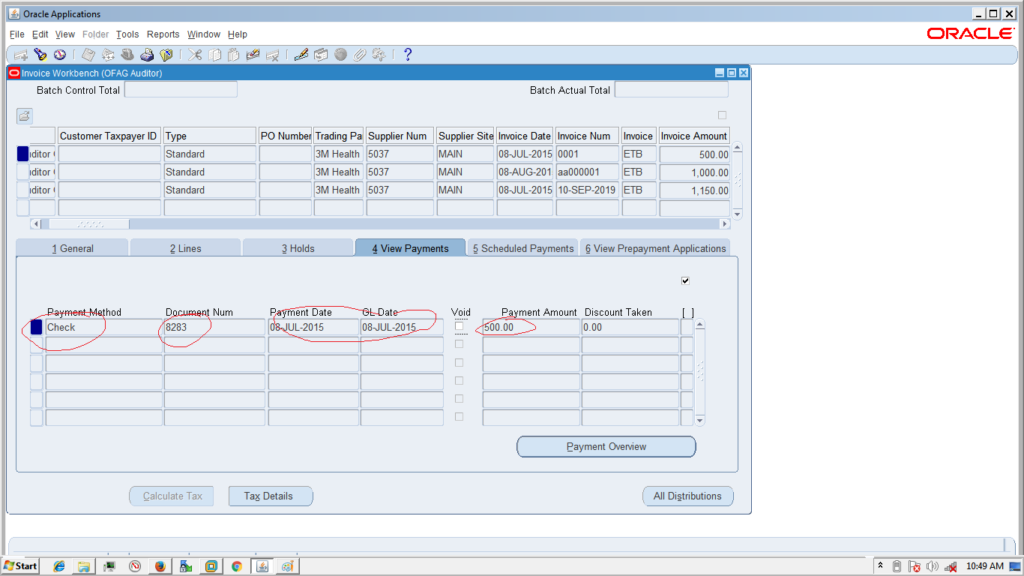Switch to 6 View Prepayment Applications tab
1024x576 pixels.
[655, 248]
